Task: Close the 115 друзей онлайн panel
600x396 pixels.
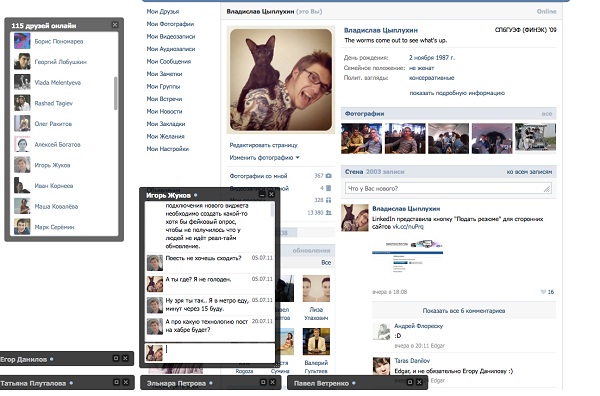Action: 115,25
